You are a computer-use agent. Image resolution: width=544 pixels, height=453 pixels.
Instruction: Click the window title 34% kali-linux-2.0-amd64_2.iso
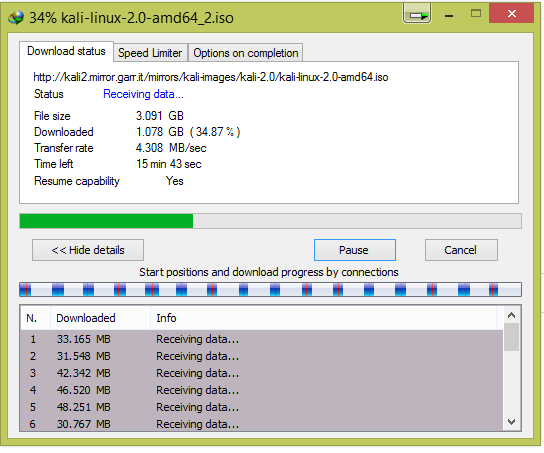click(x=131, y=18)
